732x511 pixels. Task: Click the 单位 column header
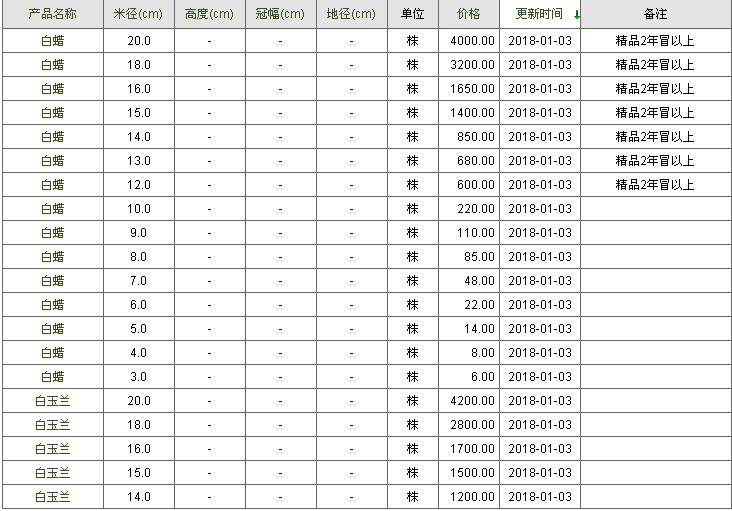tap(412, 15)
